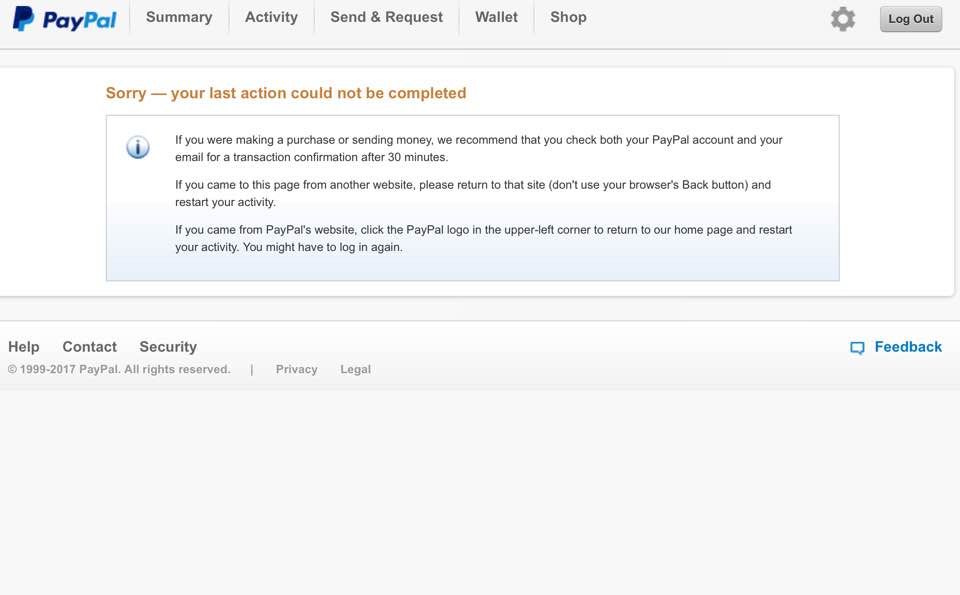Open the Summary tab
Image resolution: width=960 pixels, height=595 pixels.
click(179, 17)
